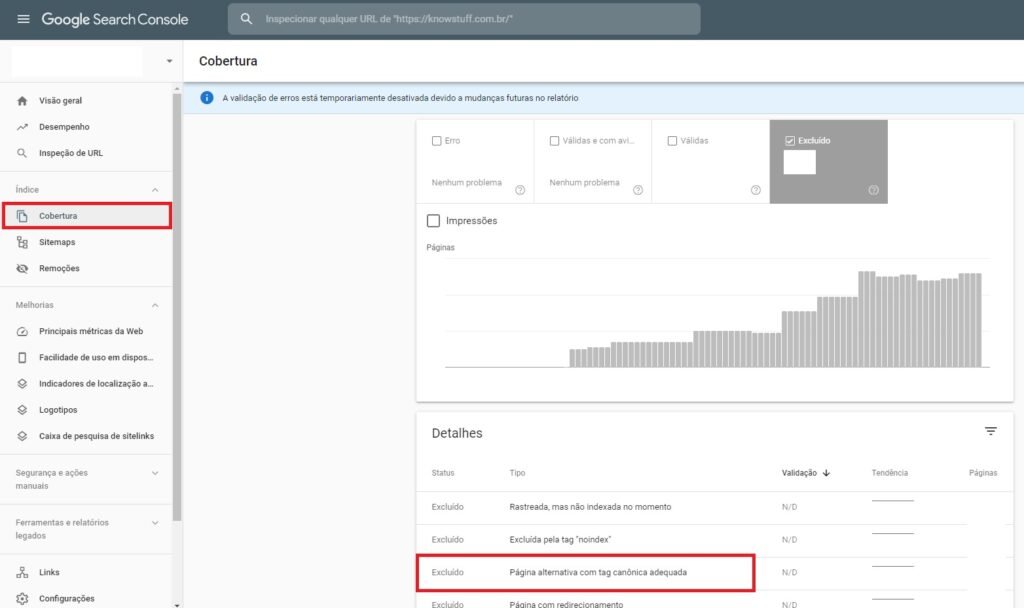The width and height of the screenshot is (1024, 608).
Task: Click help icon in the Erro card
Action: (x=520, y=190)
